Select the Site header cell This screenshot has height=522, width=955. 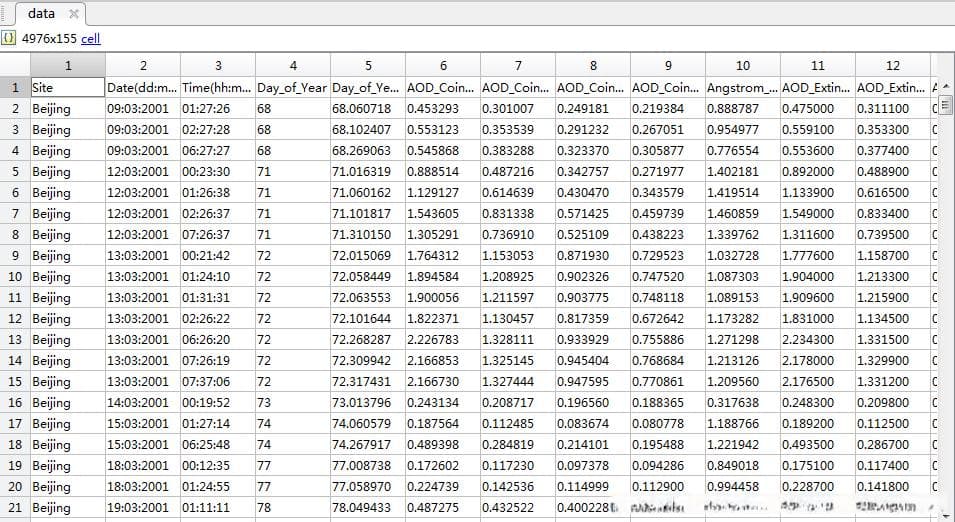(x=68, y=88)
